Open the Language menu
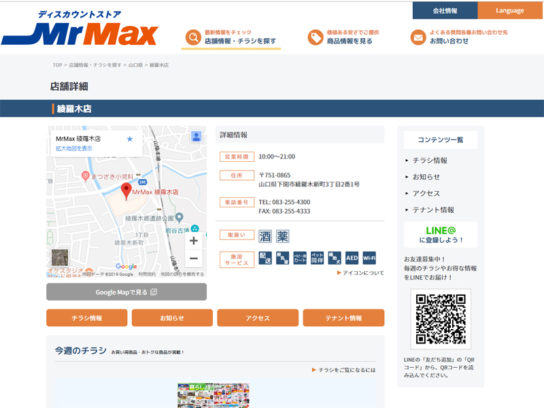The height and width of the screenshot is (408, 544). [x=510, y=11]
